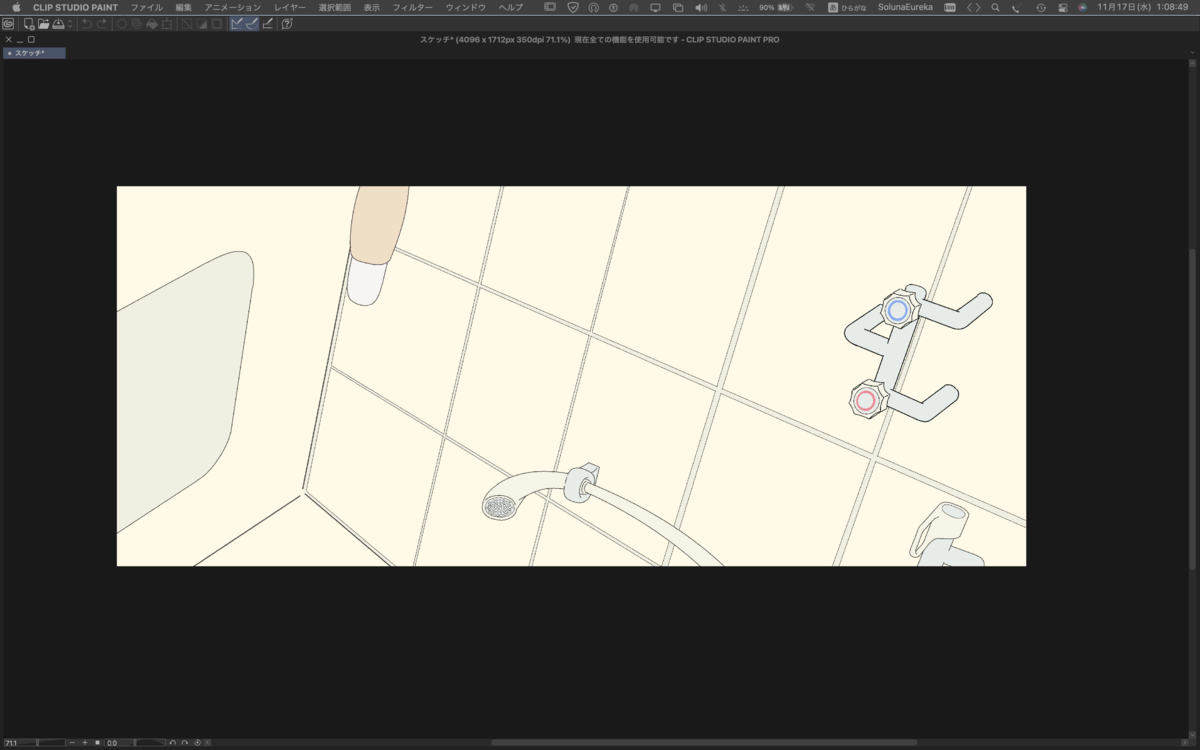Viewport: 1200px width, 750px height.
Task: Click the Scale/Rotate transform icon
Action: [167, 24]
